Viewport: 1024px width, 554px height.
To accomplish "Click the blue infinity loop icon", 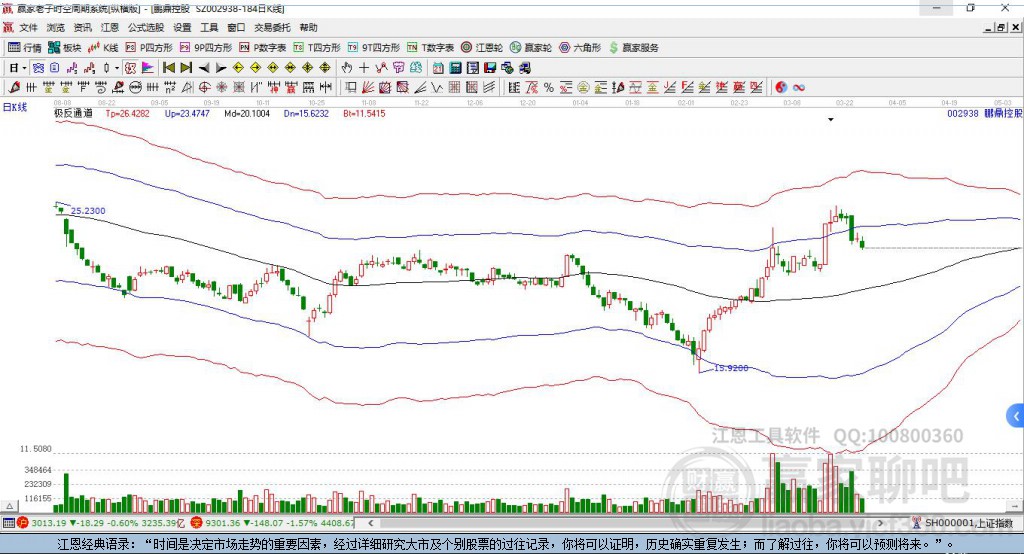I will coord(798,87).
